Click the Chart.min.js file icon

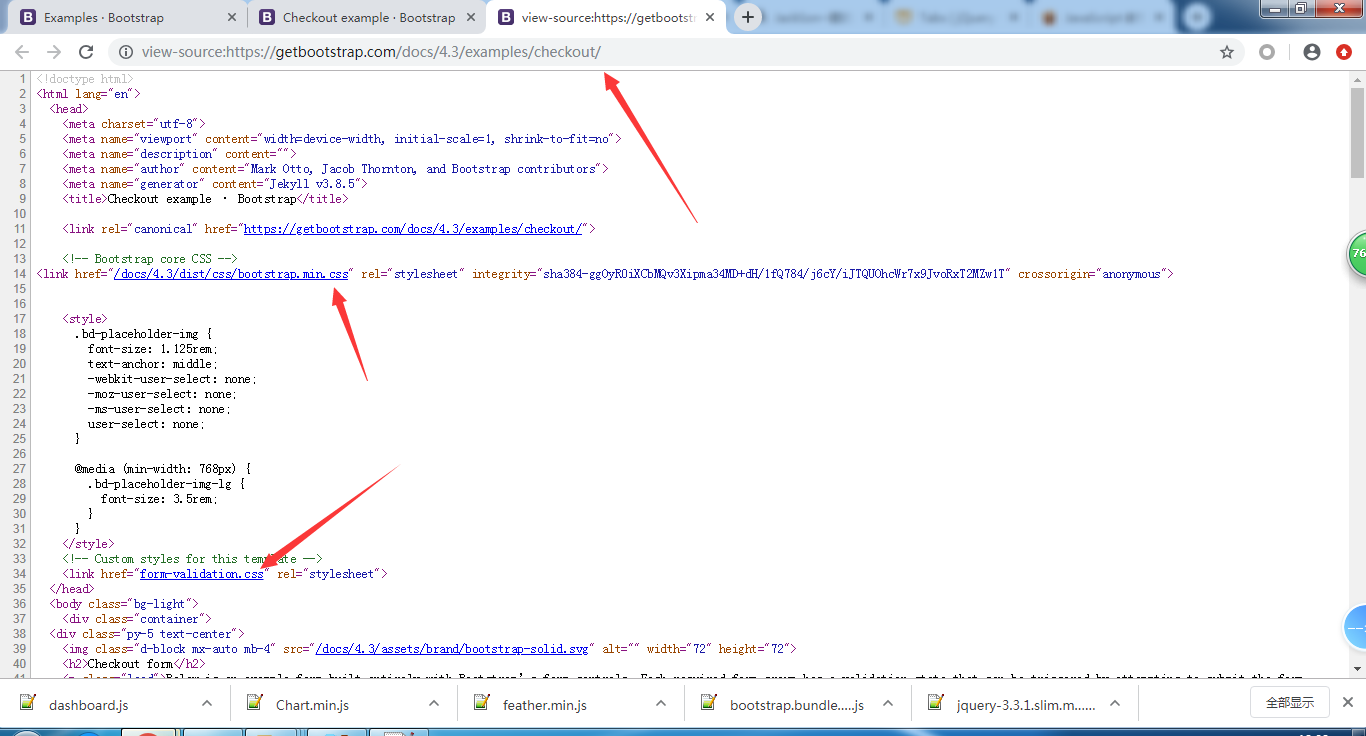[x=254, y=703]
